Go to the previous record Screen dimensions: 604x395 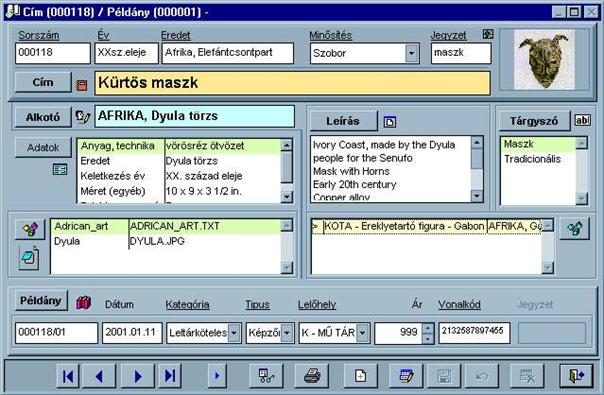(99, 376)
